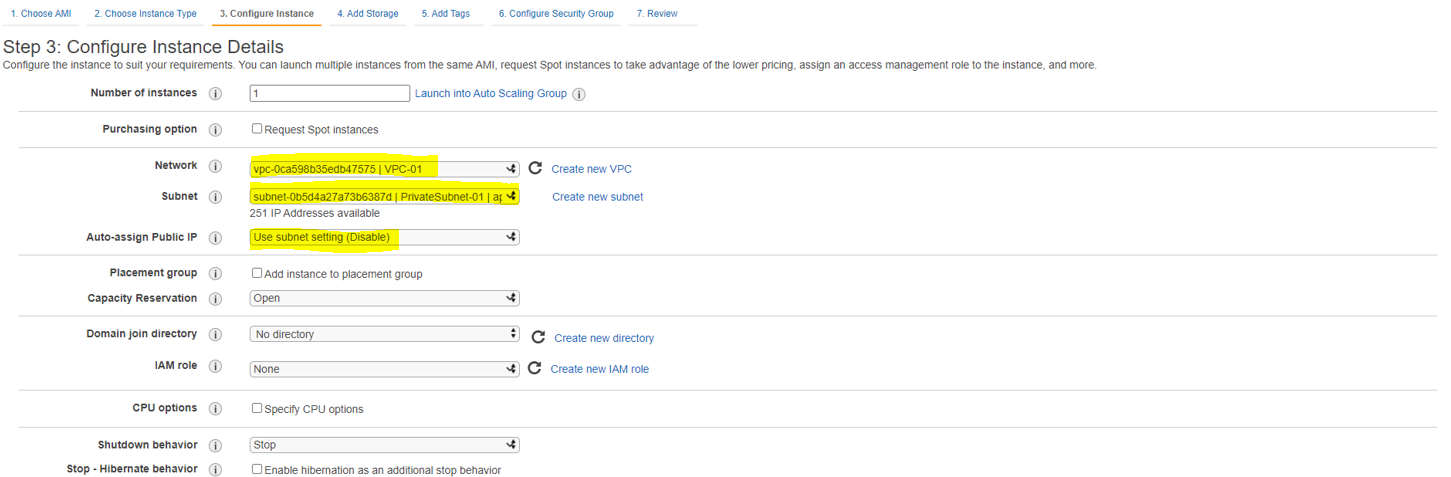1451x477 pixels.
Task: Click the info icon next to Capacity Reservation
Action: pyautogui.click(x=215, y=299)
